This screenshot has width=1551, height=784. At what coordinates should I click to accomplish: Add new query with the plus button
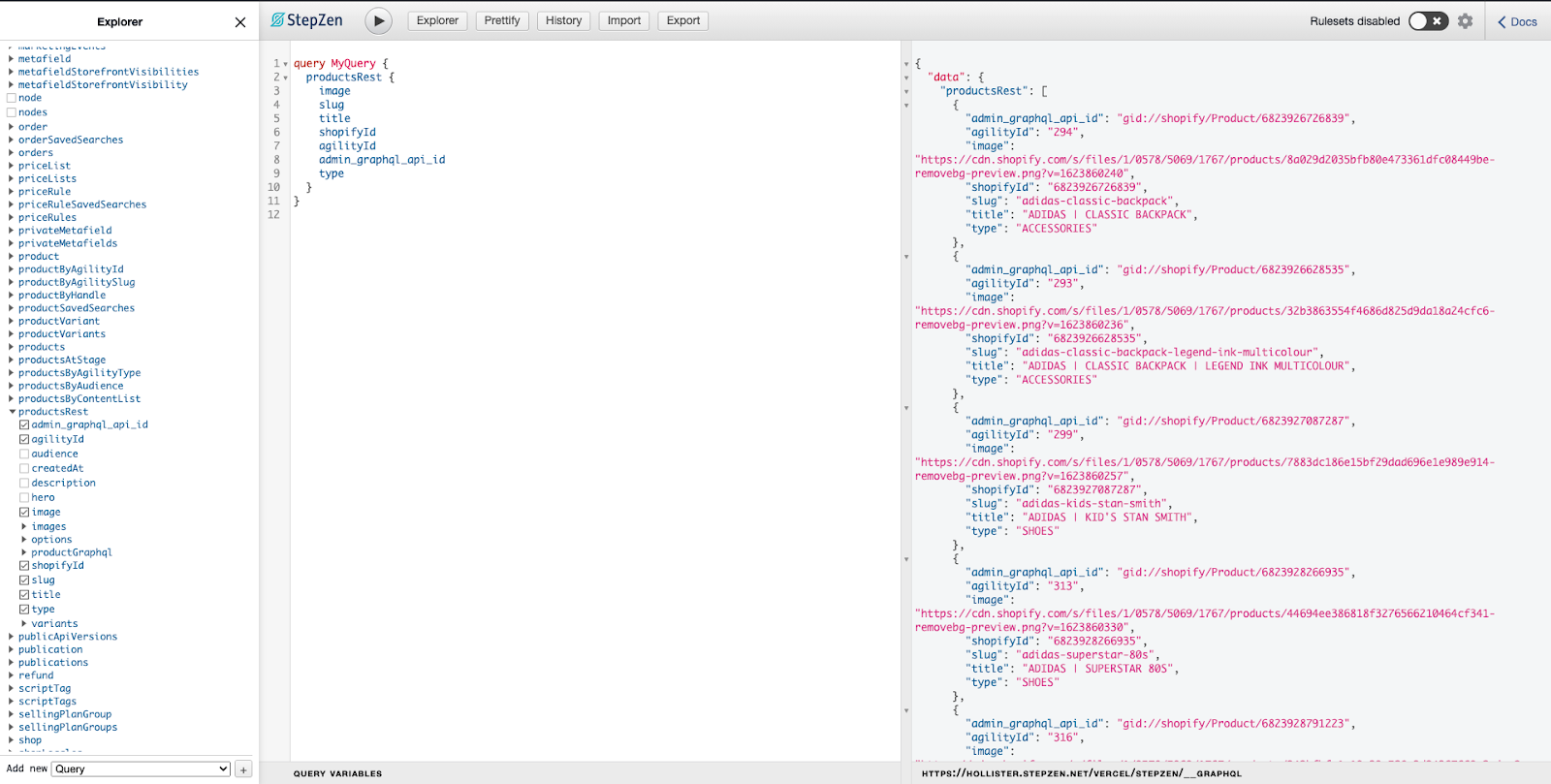[243, 768]
